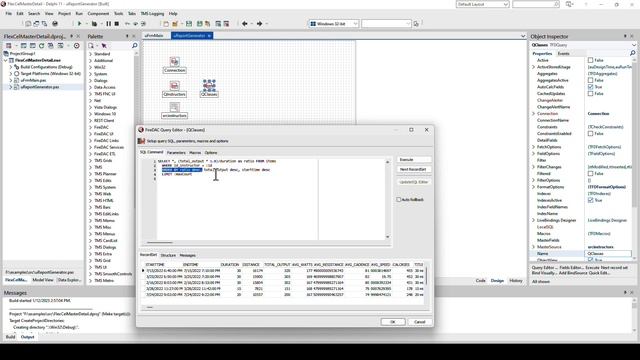Switch to the Output tab in Messages
This screenshot has width=640, height=360.
click(27, 337)
